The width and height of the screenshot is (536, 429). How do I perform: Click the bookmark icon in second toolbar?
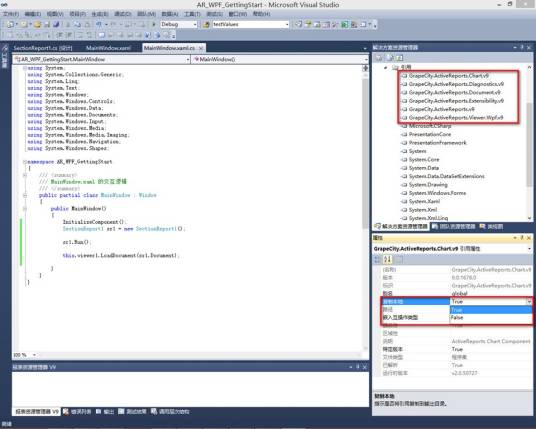click(102, 35)
